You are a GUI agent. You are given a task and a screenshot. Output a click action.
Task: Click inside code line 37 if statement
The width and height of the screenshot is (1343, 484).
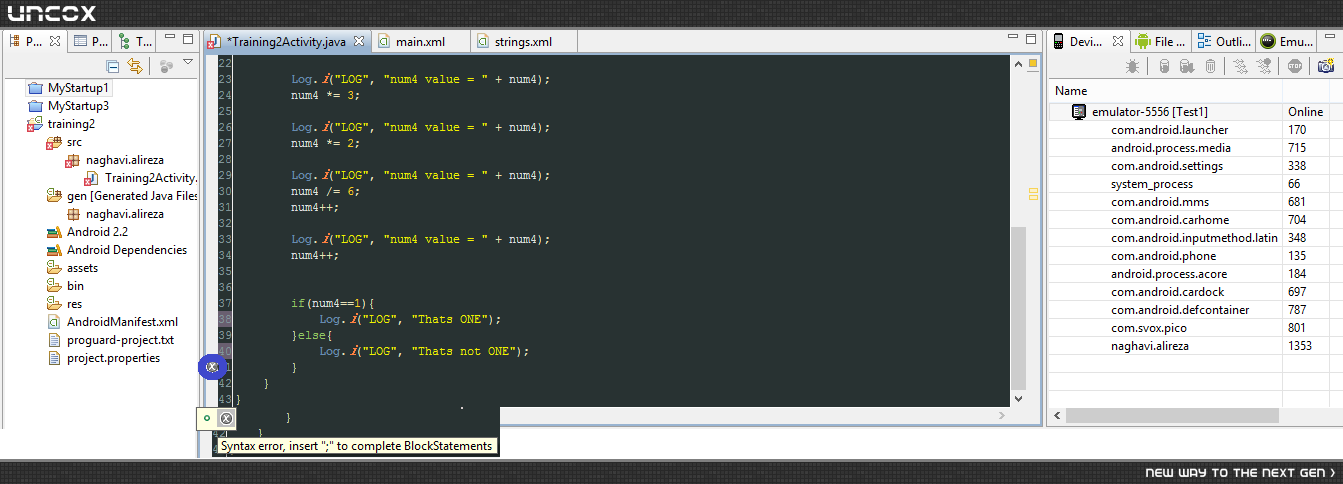[x=332, y=303]
